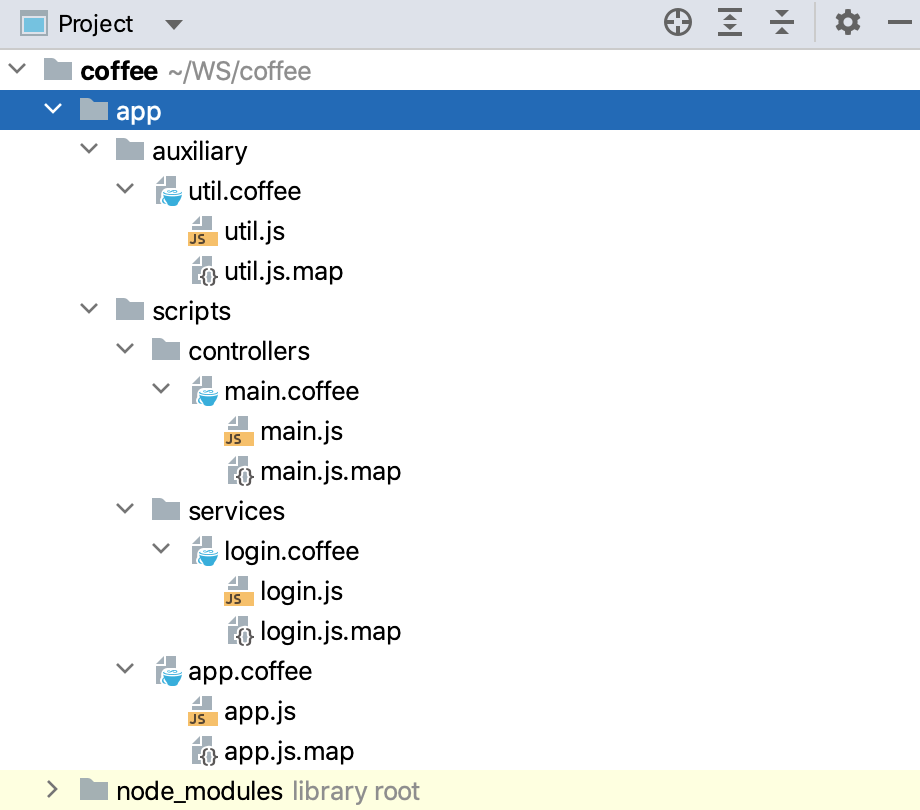The height and width of the screenshot is (810, 920).
Task: Collapse all nodes in the project tree
Action: [781, 22]
